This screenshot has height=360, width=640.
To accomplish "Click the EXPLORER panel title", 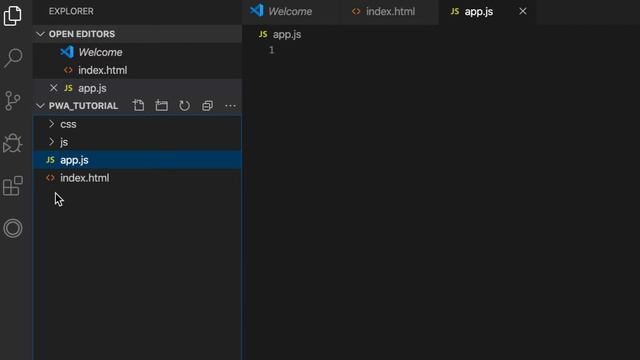I will pyautogui.click(x=71, y=11).
